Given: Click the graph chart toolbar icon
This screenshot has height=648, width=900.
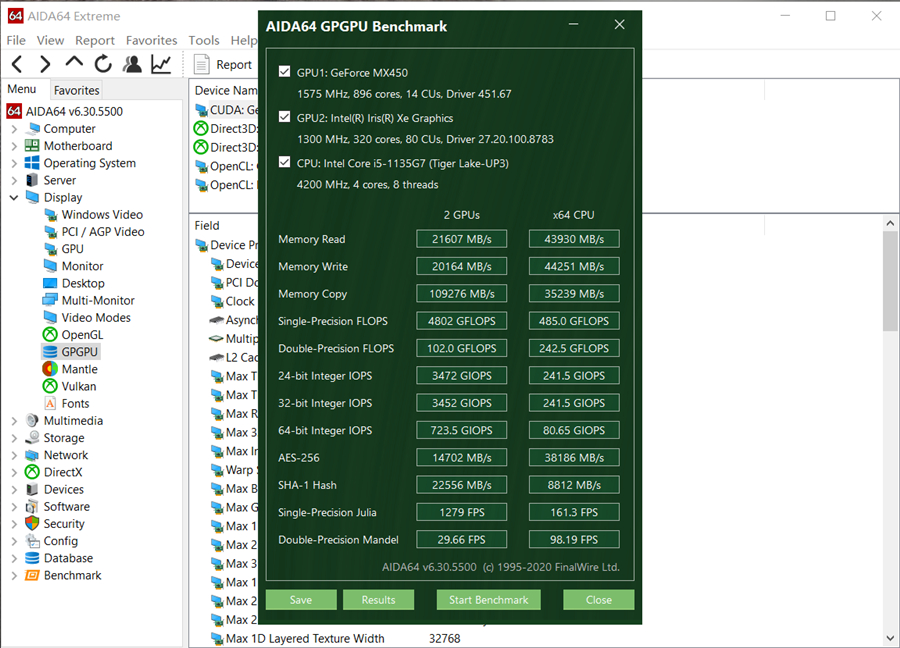Looking at the screenshot, I should (x=161, y=65).
